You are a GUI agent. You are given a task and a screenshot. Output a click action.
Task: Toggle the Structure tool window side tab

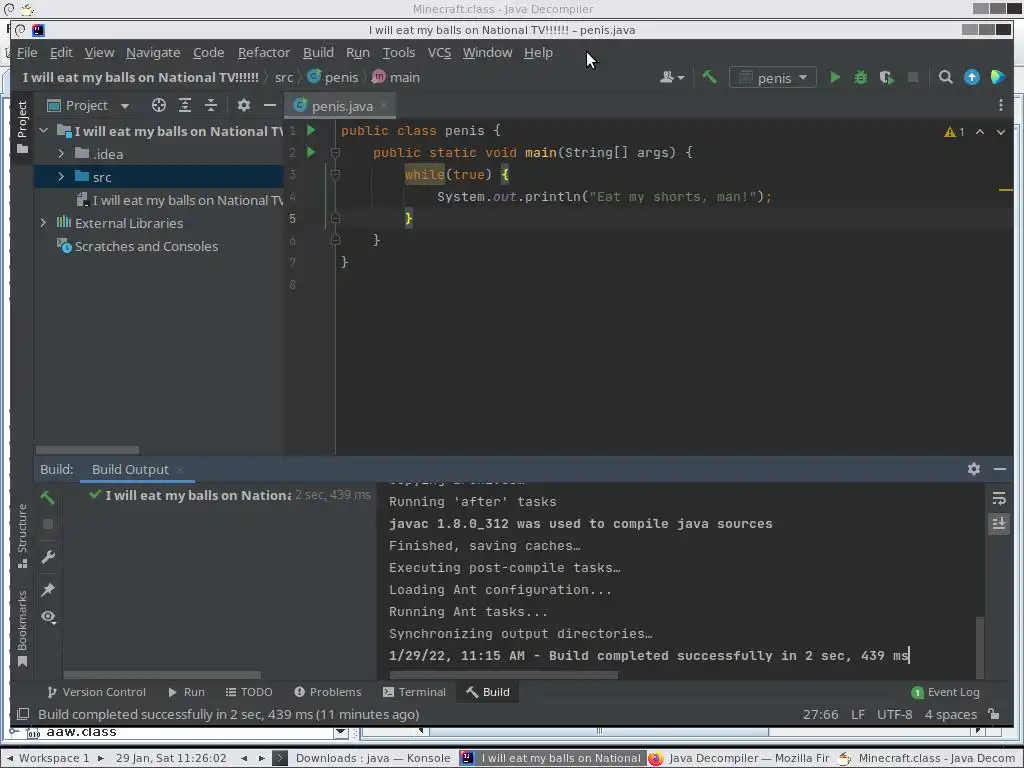pyautogui.click(x=22, y=536)
